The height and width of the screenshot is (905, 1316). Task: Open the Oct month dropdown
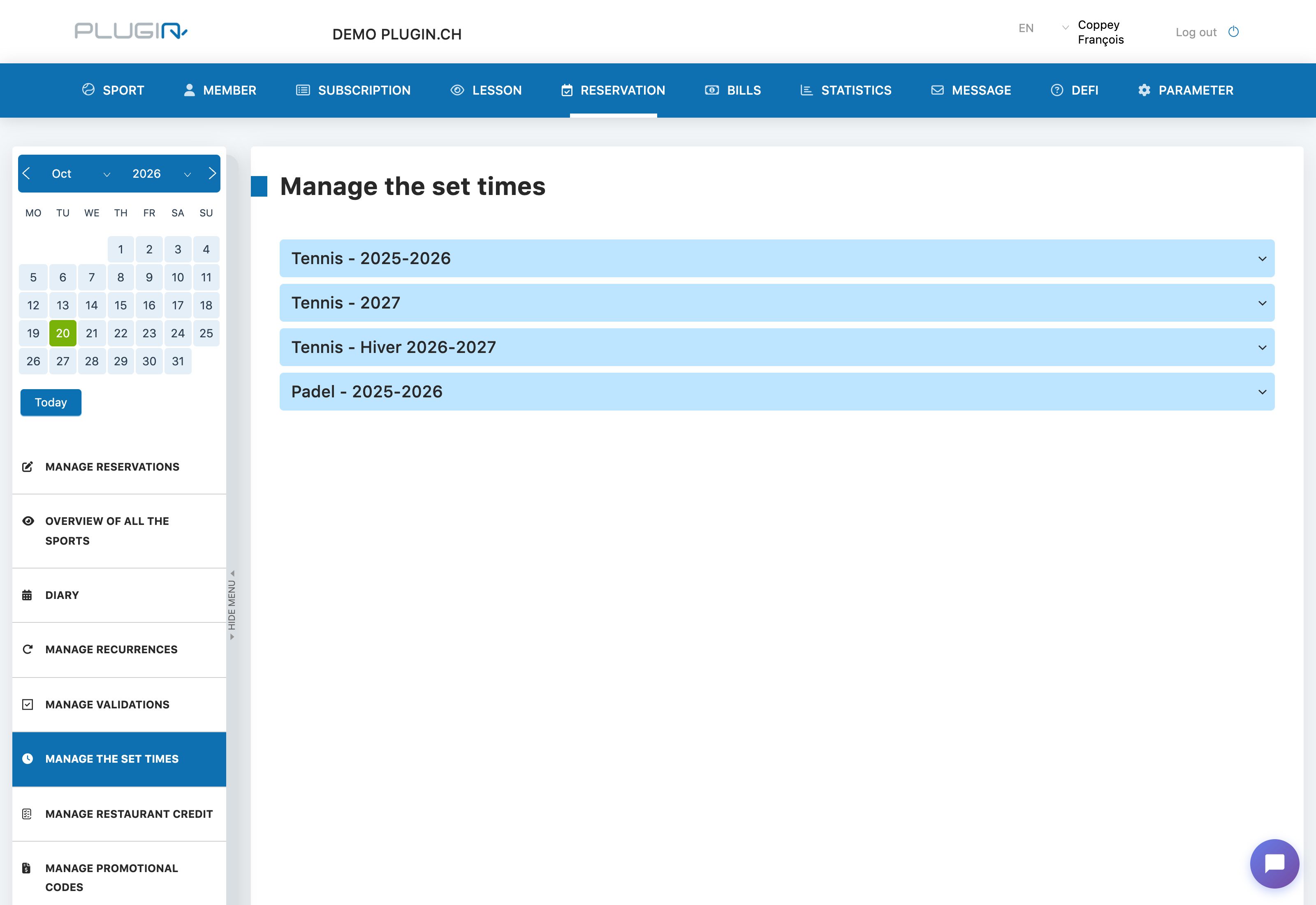click(x=79, y=174)
